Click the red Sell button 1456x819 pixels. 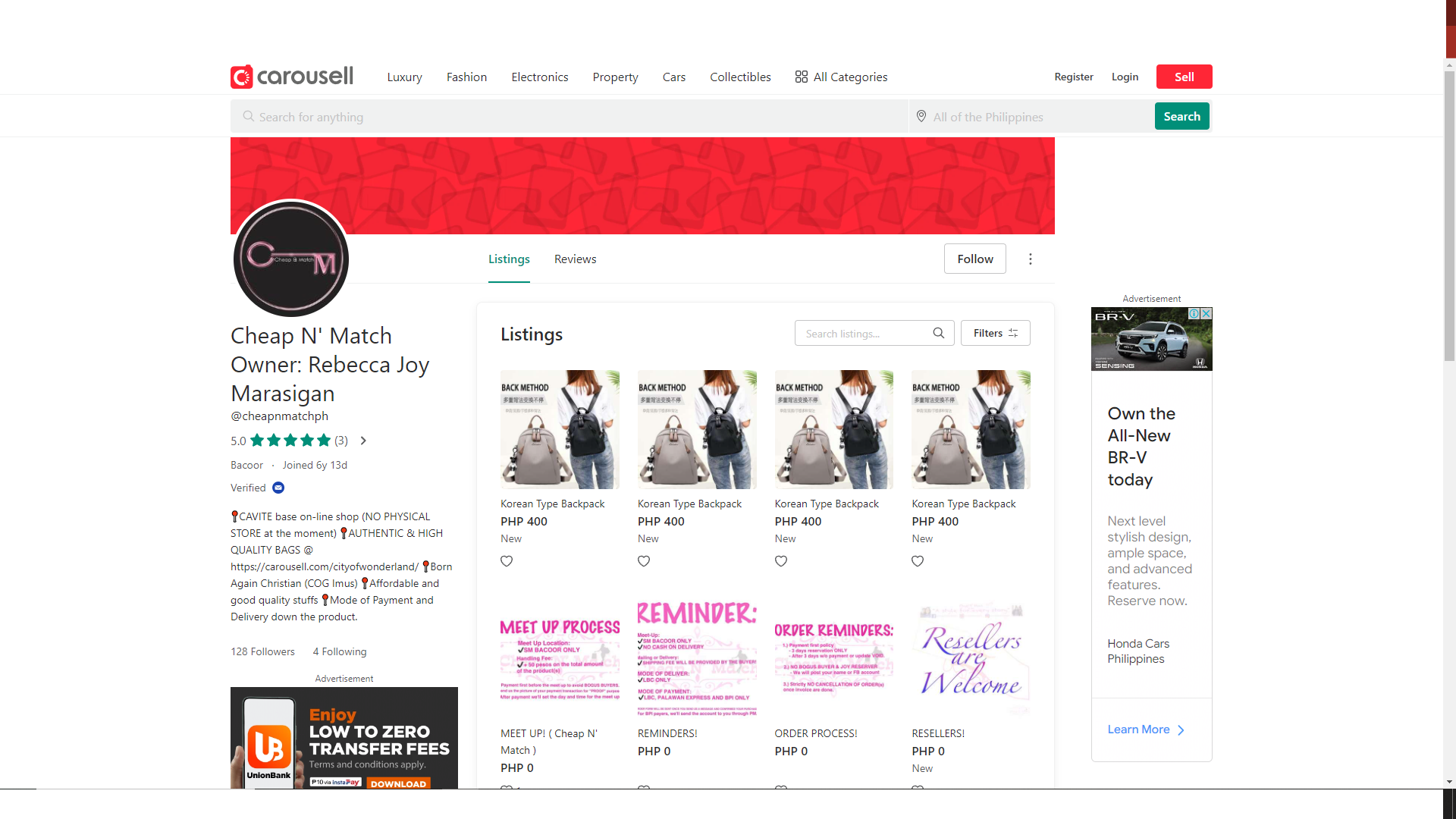tap(1183, 77)
